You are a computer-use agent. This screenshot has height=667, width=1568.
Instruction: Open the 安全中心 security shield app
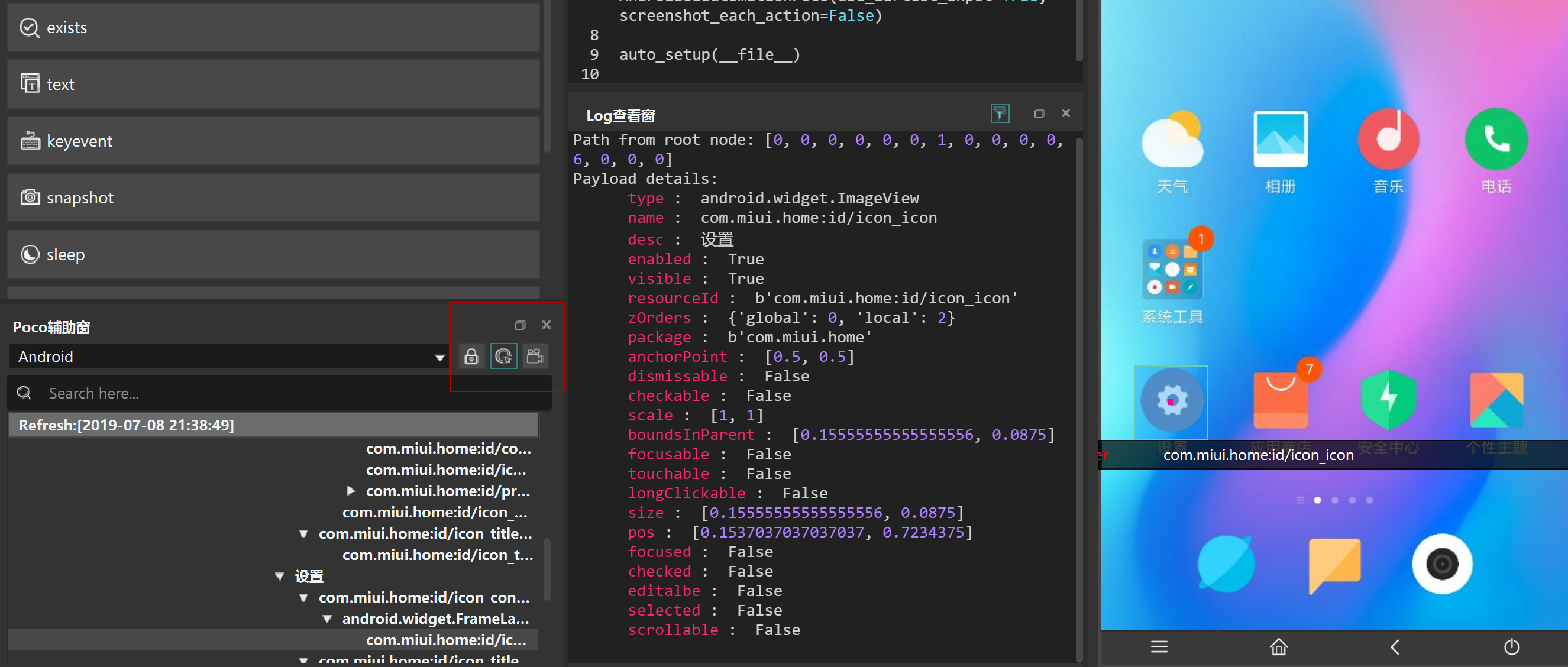(1388, 400)
